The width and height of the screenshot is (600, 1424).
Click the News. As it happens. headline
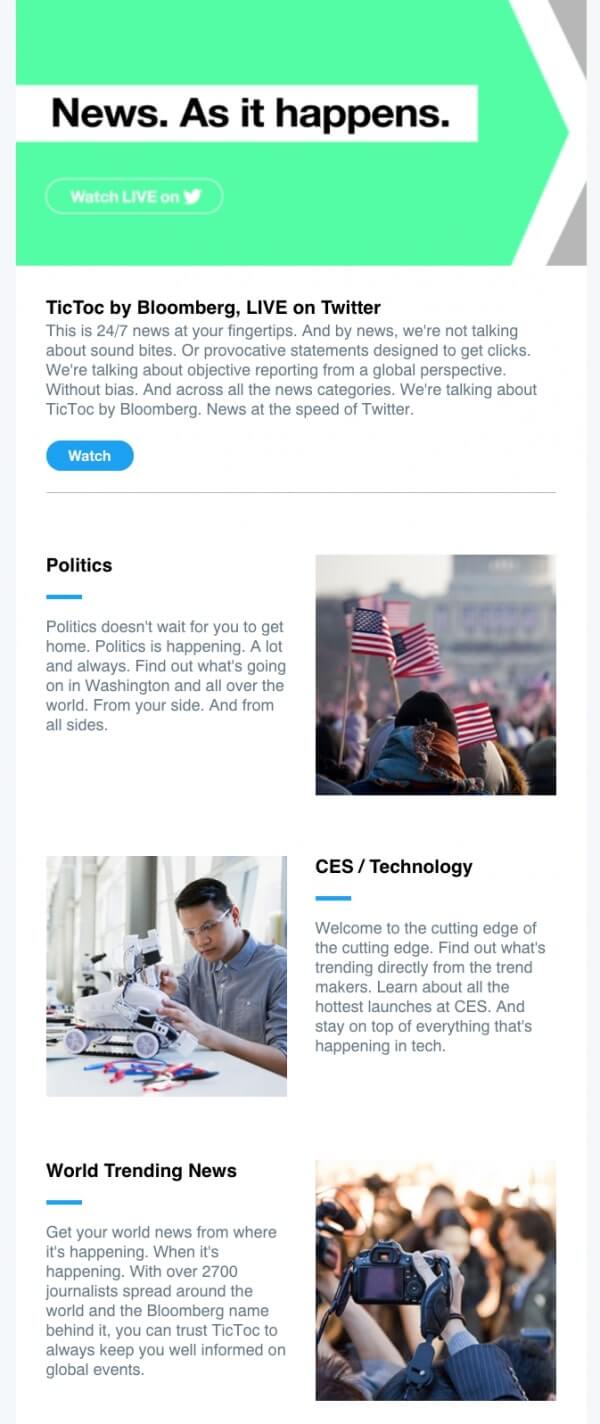coord(250,113)
